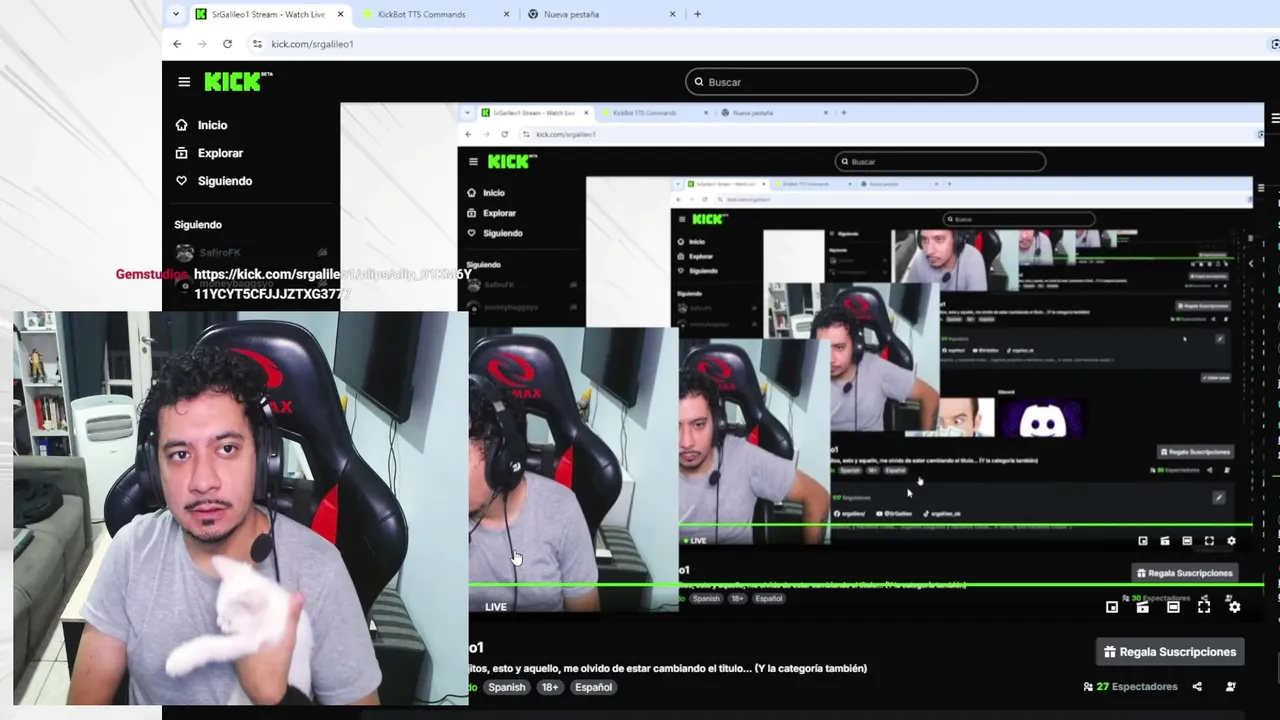Click theater icon in the embedded stream player
1280x720 pixels.
tap(1187, 541)
